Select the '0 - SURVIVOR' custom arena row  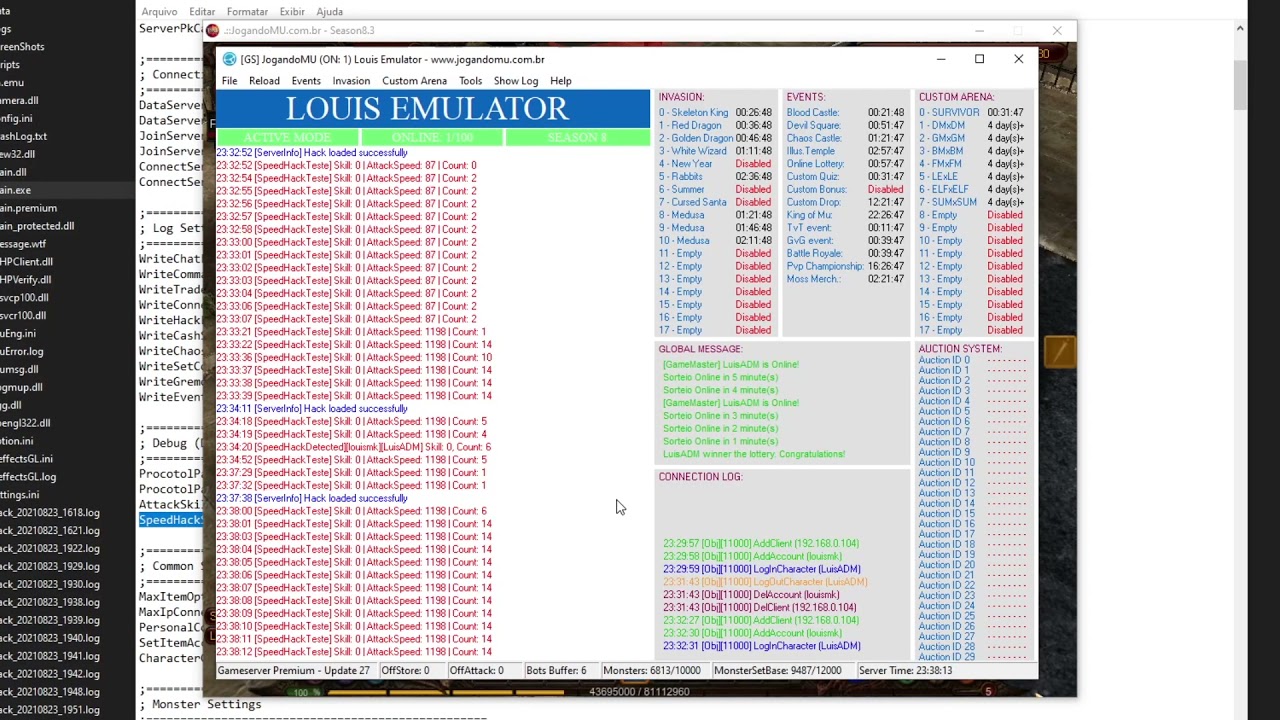(971, 113)
